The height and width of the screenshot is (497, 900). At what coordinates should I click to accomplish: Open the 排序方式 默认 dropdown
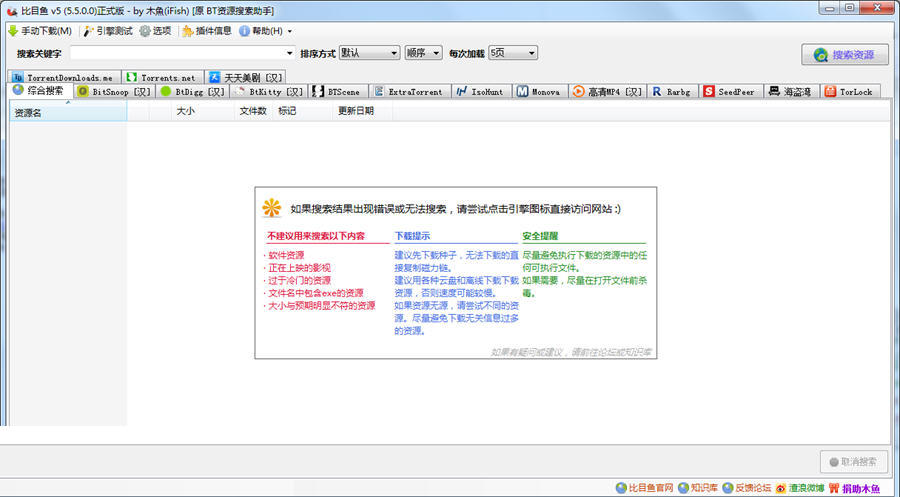tap(368, 53)
